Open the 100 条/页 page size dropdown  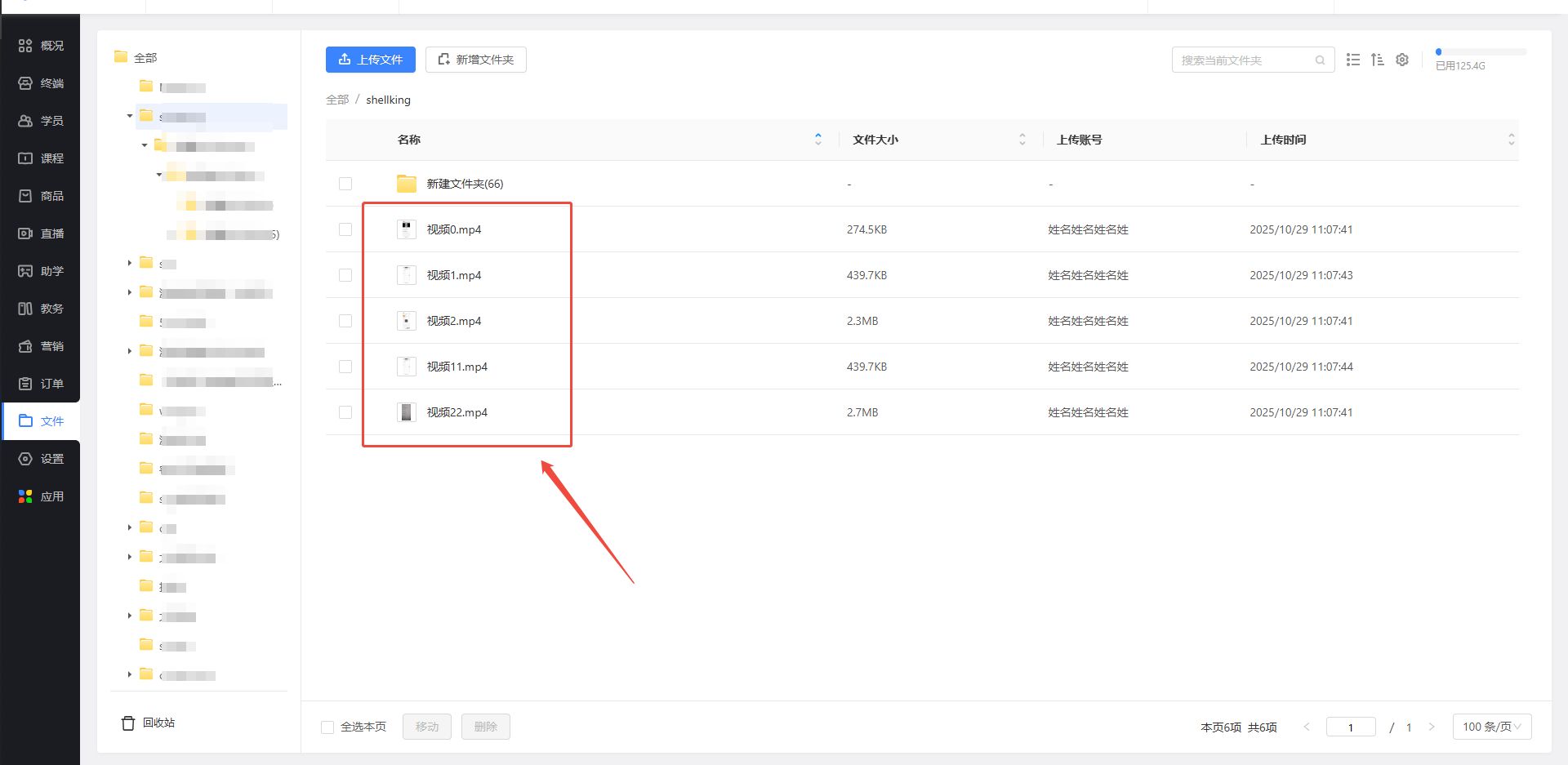click(1491, 727)
